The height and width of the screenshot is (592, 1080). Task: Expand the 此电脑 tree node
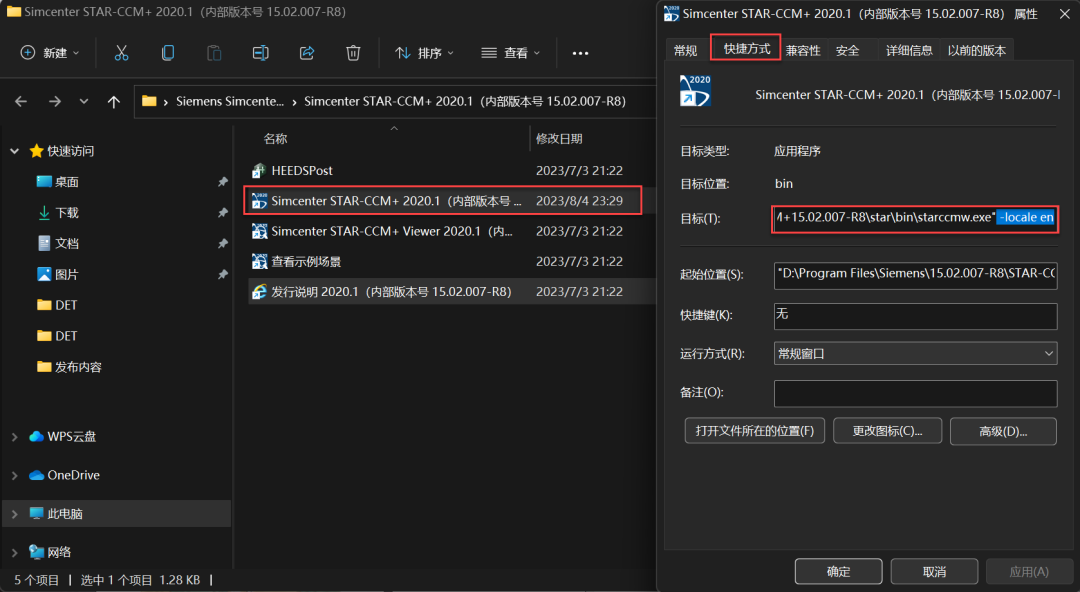click(x=14, y=514)
